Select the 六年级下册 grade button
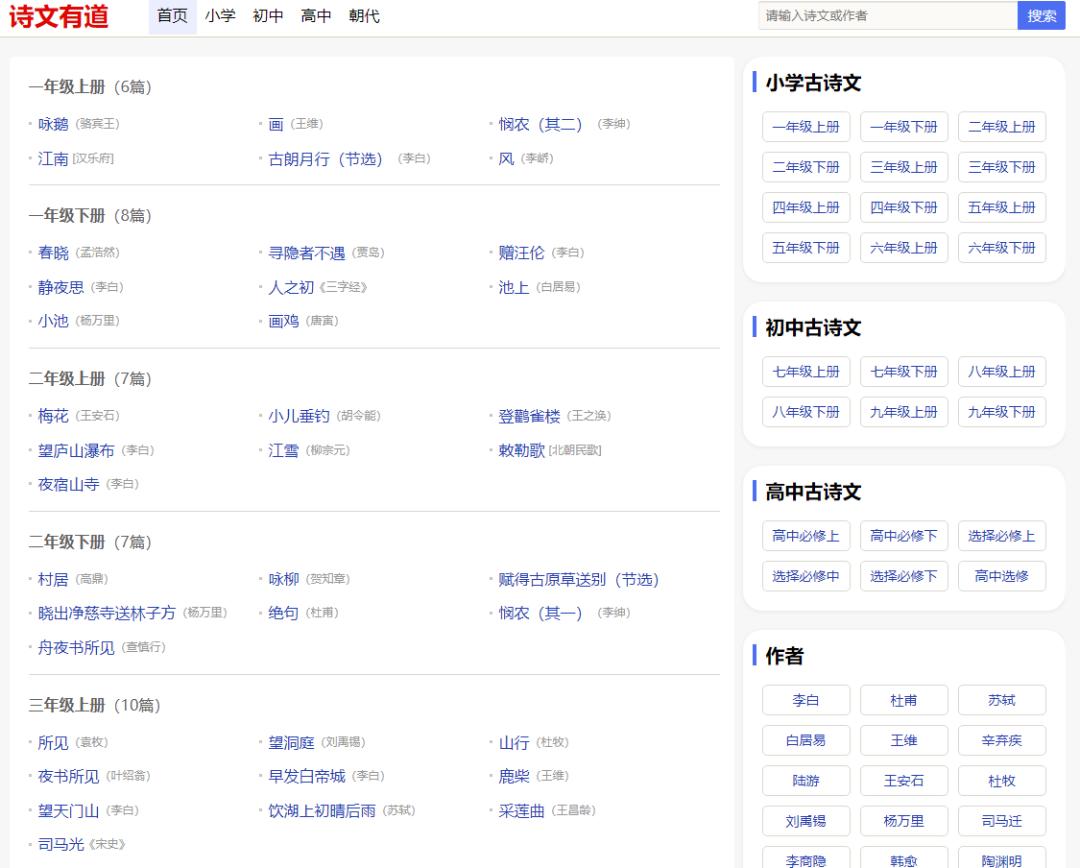Viewport: 1080px width, 868px height. 1001,248
